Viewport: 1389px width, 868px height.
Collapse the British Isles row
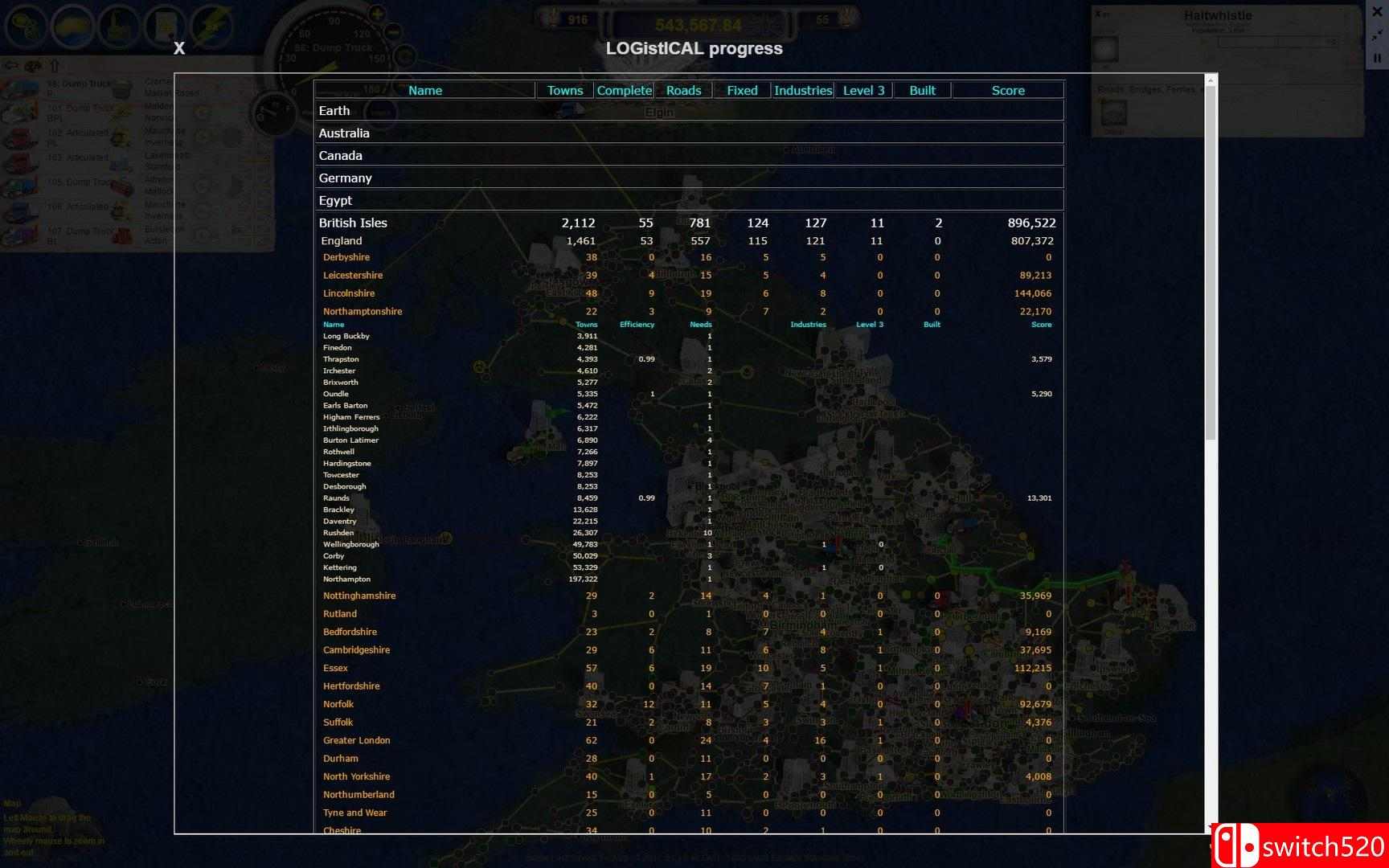(353, 223)
